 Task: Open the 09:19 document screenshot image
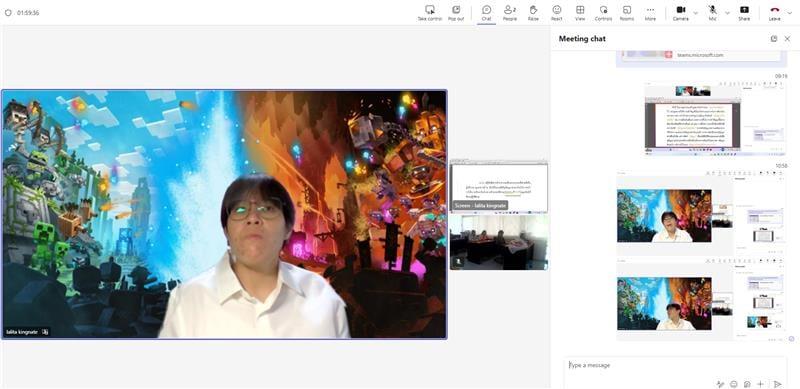(715, 118)
